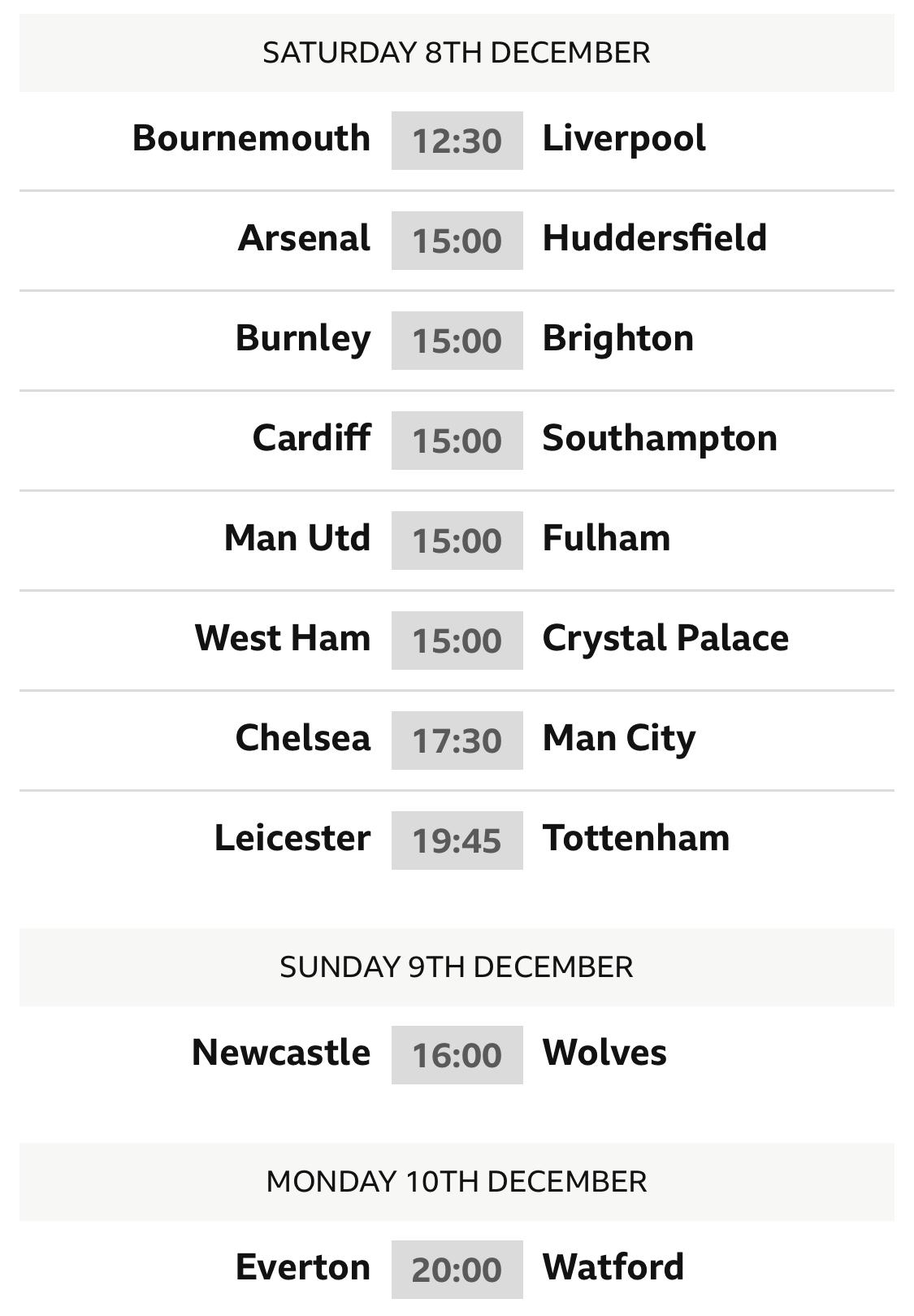Select the Fulham team name
This screenshot has height=1316, width=914.
point(606,538)
